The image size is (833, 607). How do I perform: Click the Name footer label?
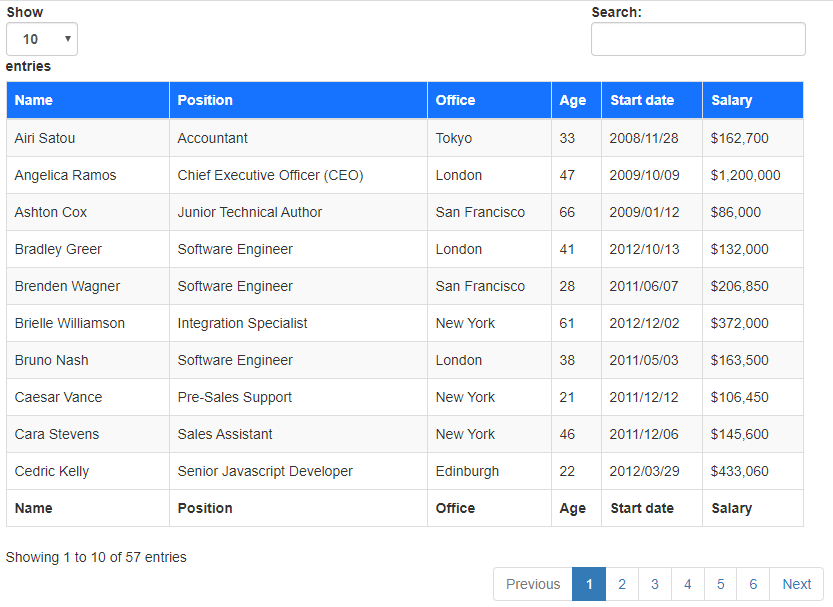[33, 508]
